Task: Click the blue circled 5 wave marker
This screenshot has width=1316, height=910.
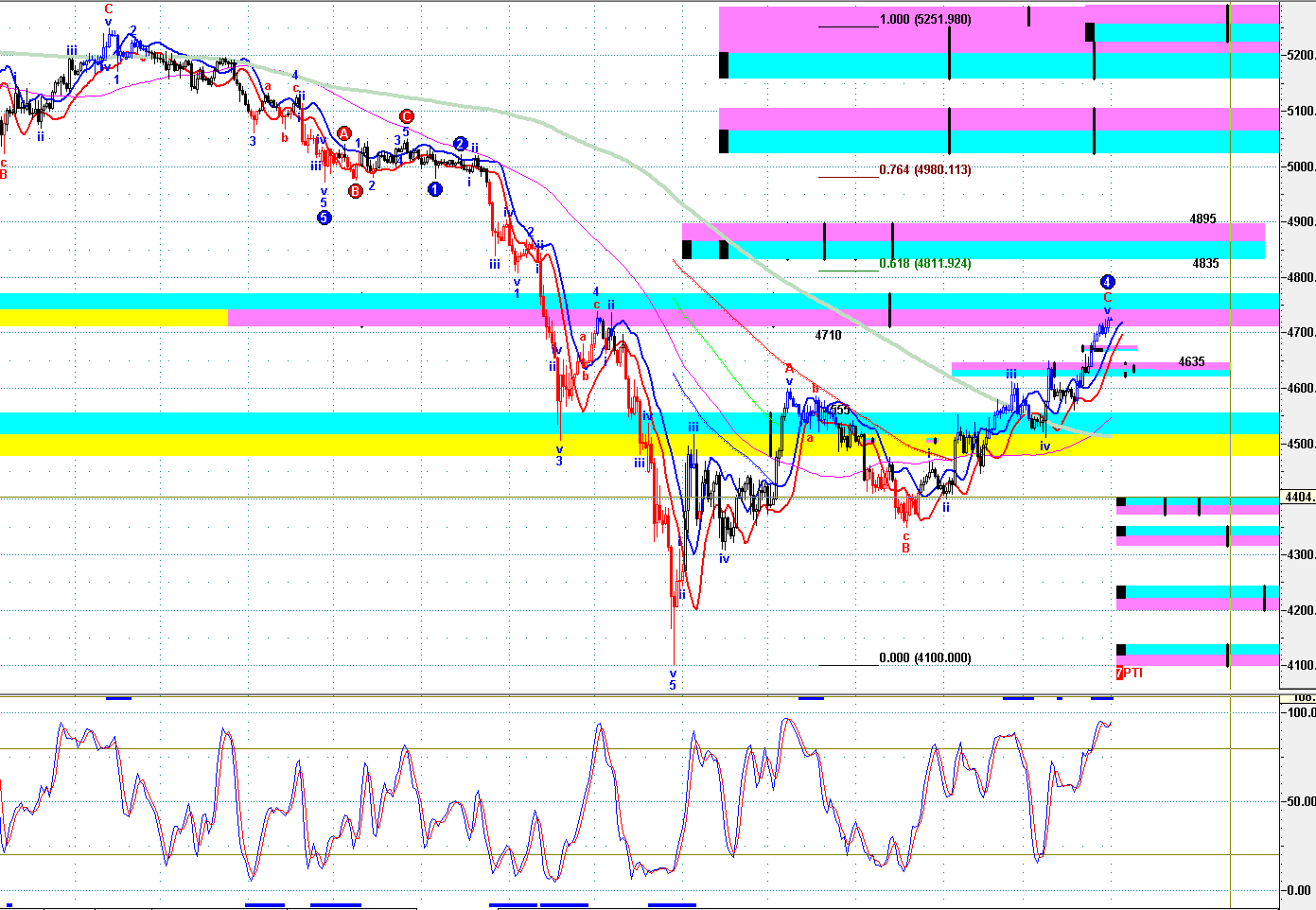Action: click(324, 218)
